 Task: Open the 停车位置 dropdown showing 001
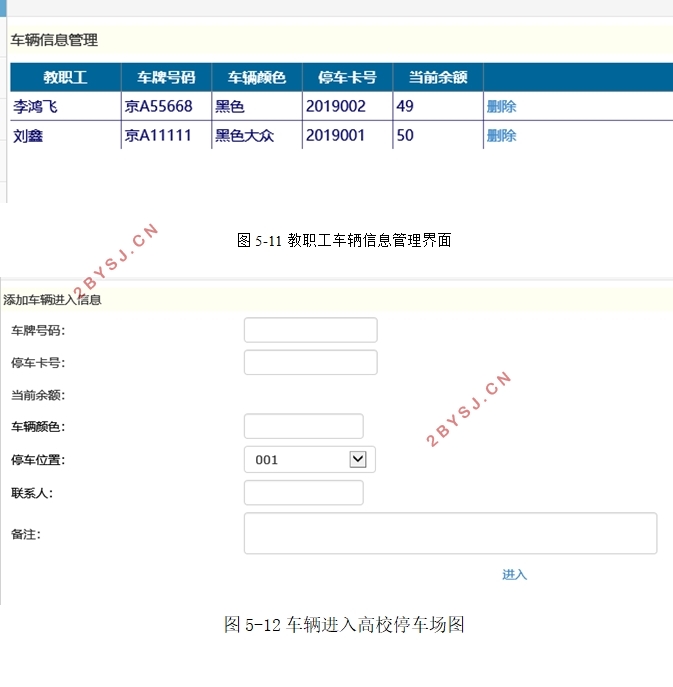pos(310,459)
